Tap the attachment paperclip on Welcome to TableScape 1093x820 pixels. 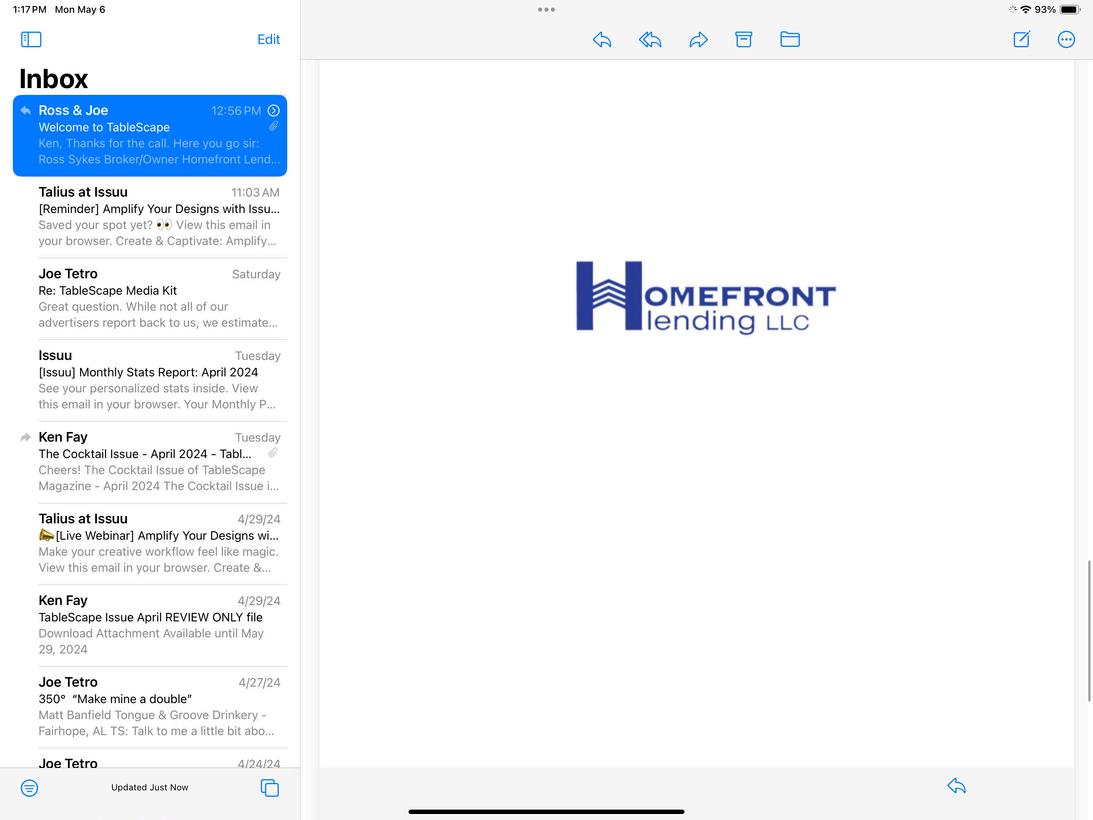click(273, 126)
